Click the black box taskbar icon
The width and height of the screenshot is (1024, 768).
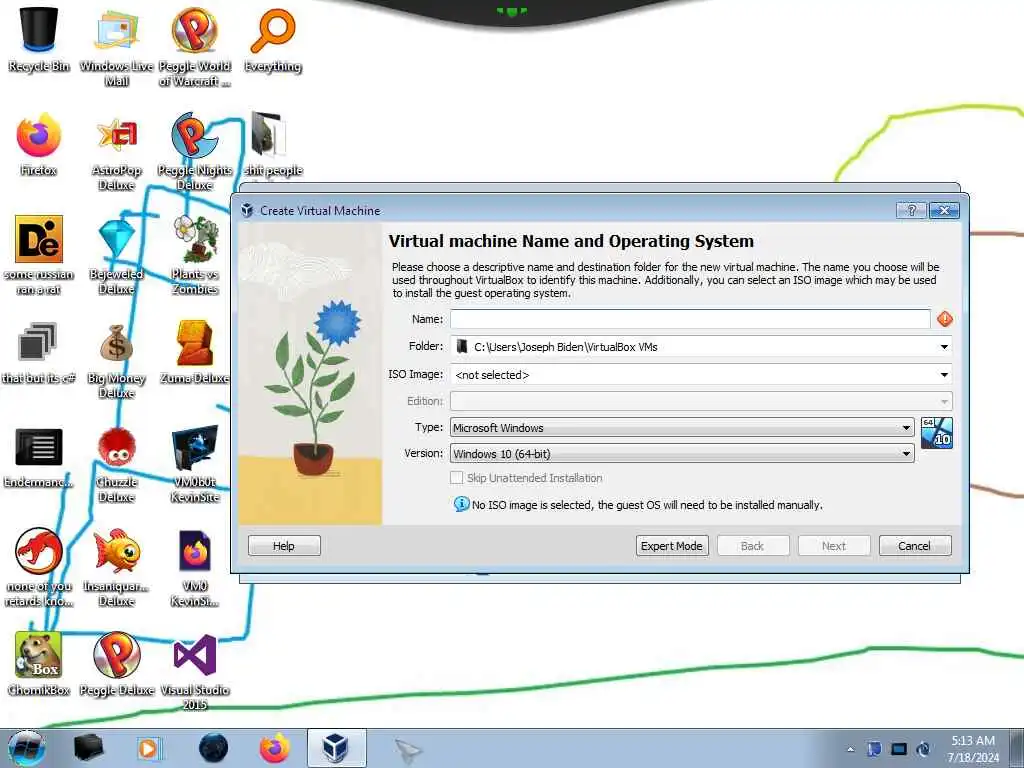coord(88,748)
